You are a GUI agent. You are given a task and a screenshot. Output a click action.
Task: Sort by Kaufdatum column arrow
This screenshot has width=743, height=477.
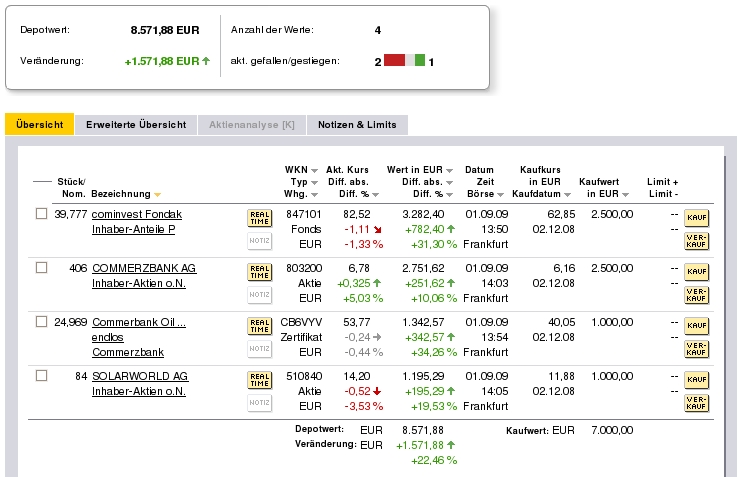(567, 195)
